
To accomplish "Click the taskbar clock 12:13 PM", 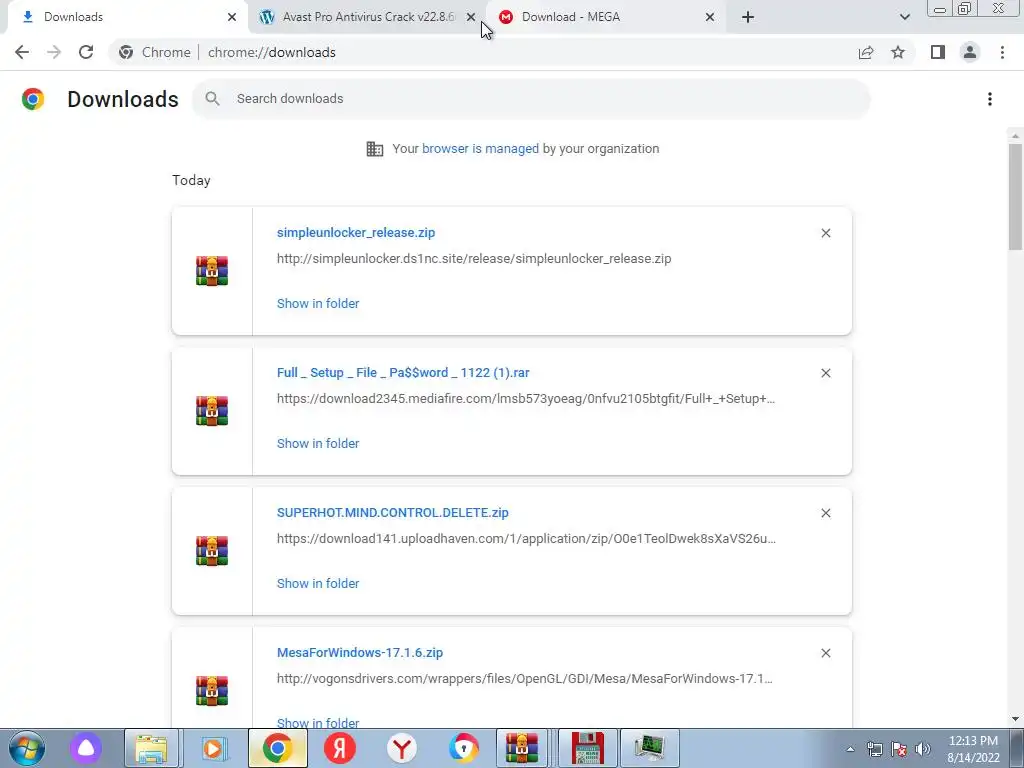I will (973, 749).
